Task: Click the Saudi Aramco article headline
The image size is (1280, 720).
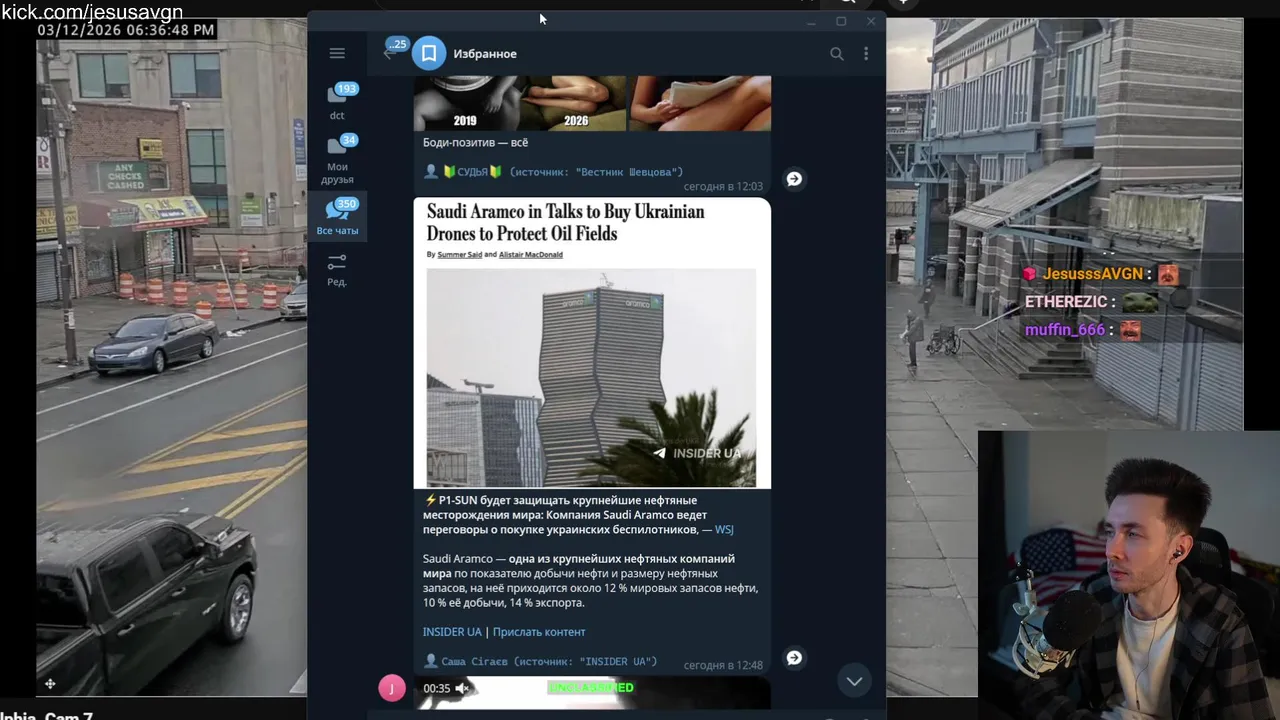Action: 565,223
